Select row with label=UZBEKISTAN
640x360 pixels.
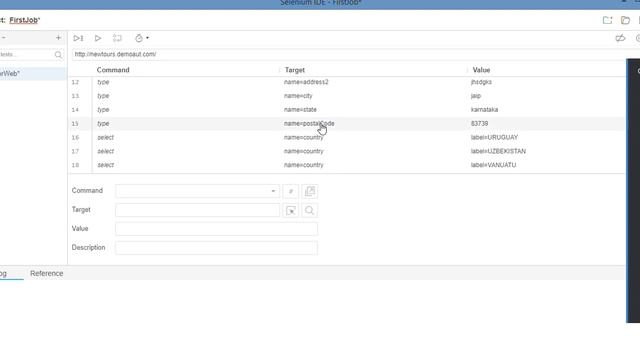pyautogui.click(x=347, y=151)
